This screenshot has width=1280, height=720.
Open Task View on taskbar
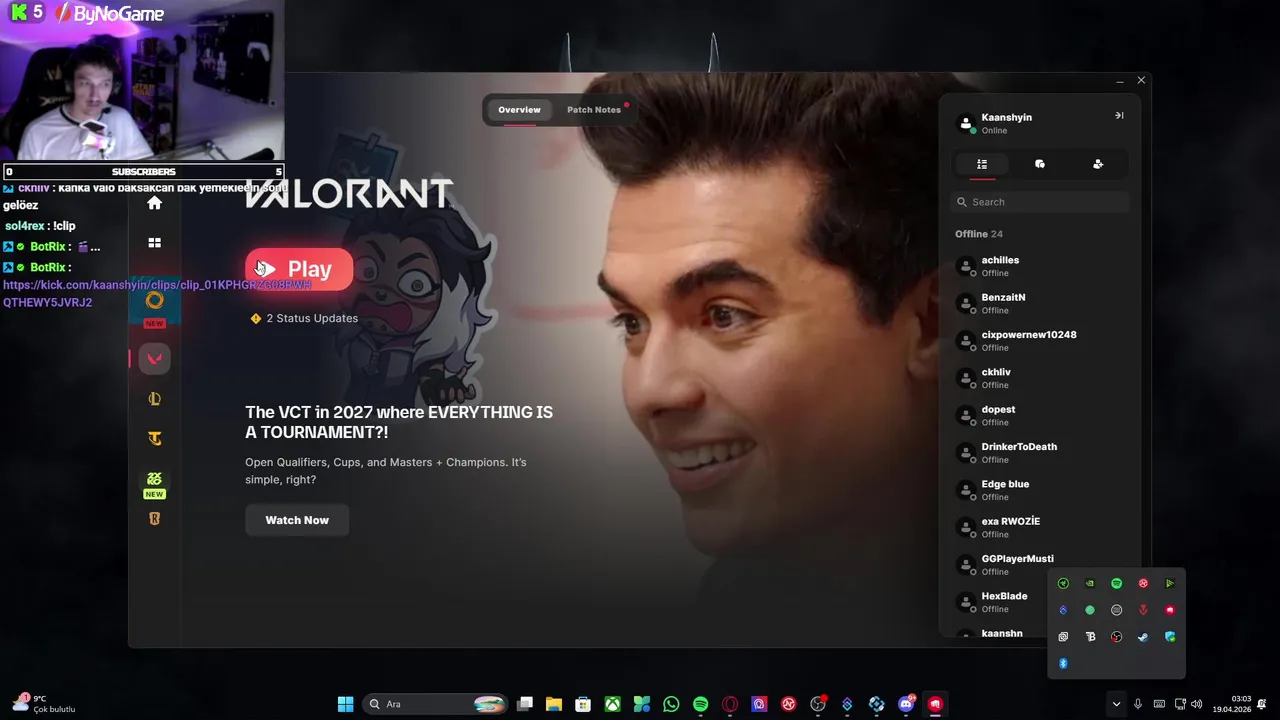pos(525,704)
